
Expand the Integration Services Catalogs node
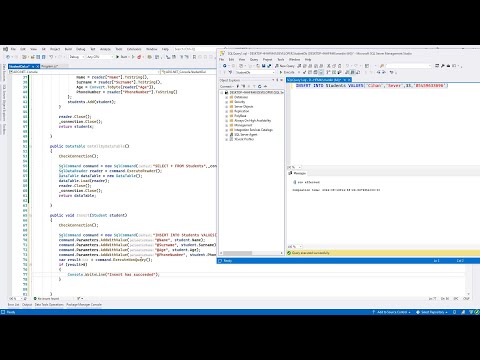pyautogui.click(x=227, y=130)
